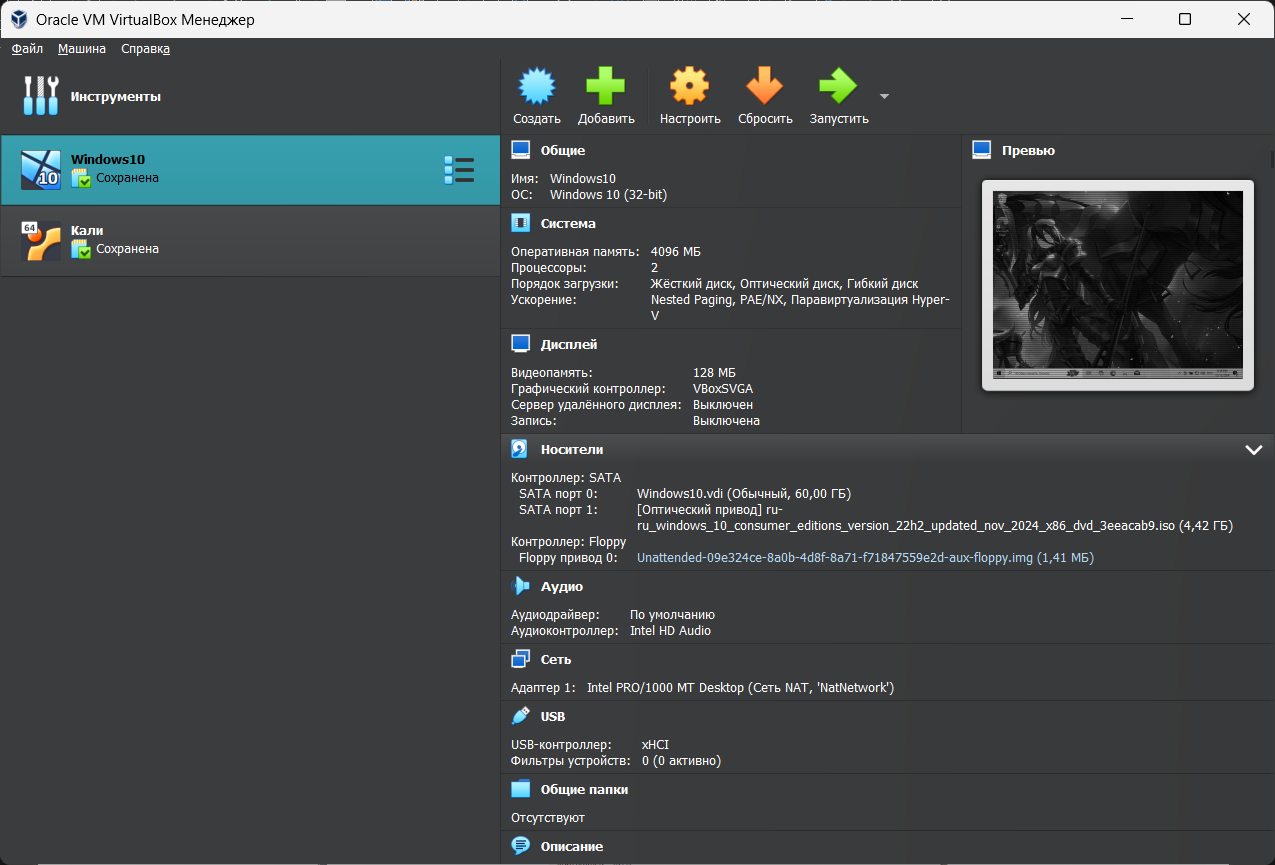Click the VirtualBox logo in title bar
Screen dimensions: 1275x865
[x=17, y=19]
